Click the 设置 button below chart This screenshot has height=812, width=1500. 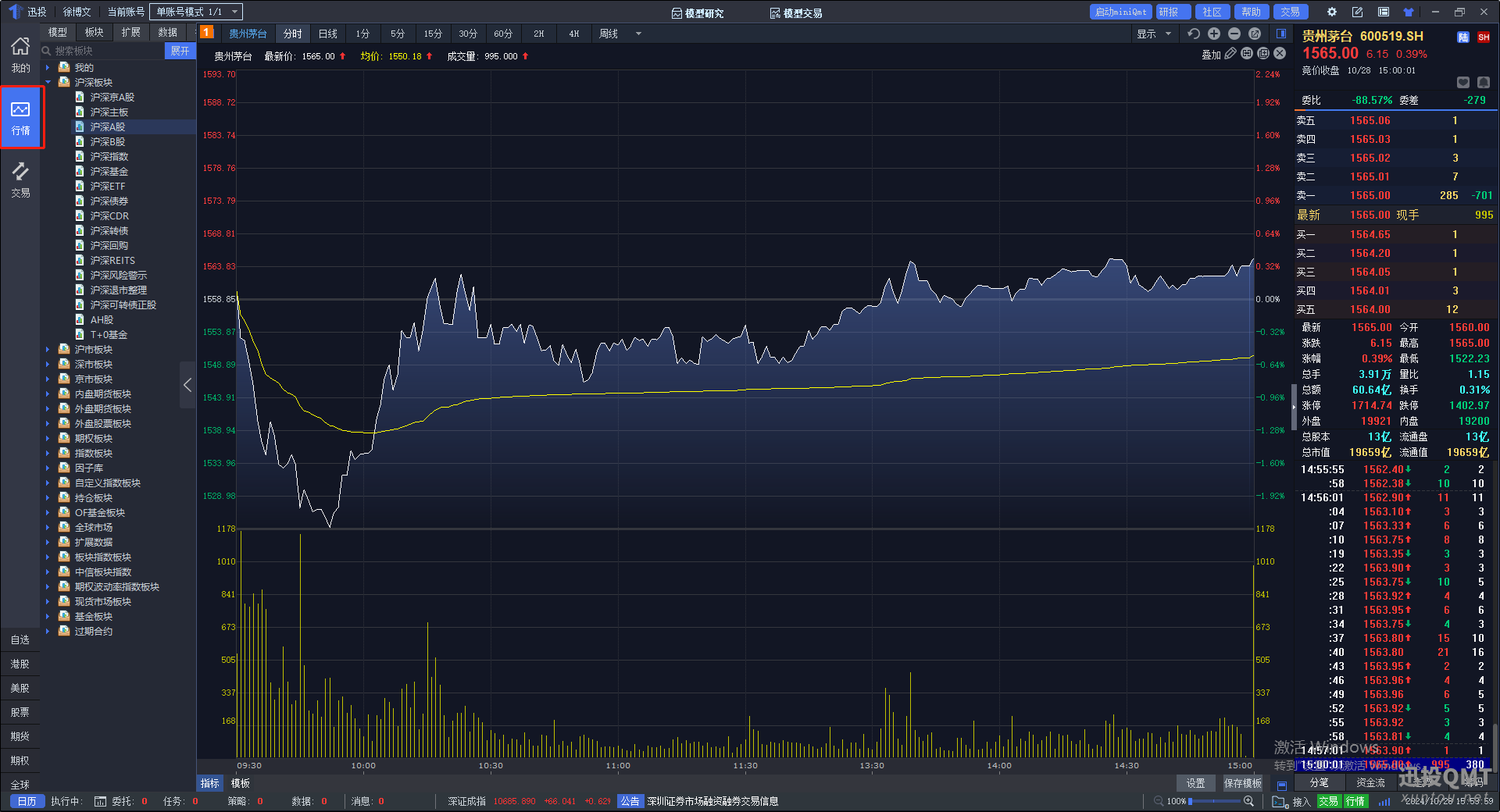(x=1196, y=783)
